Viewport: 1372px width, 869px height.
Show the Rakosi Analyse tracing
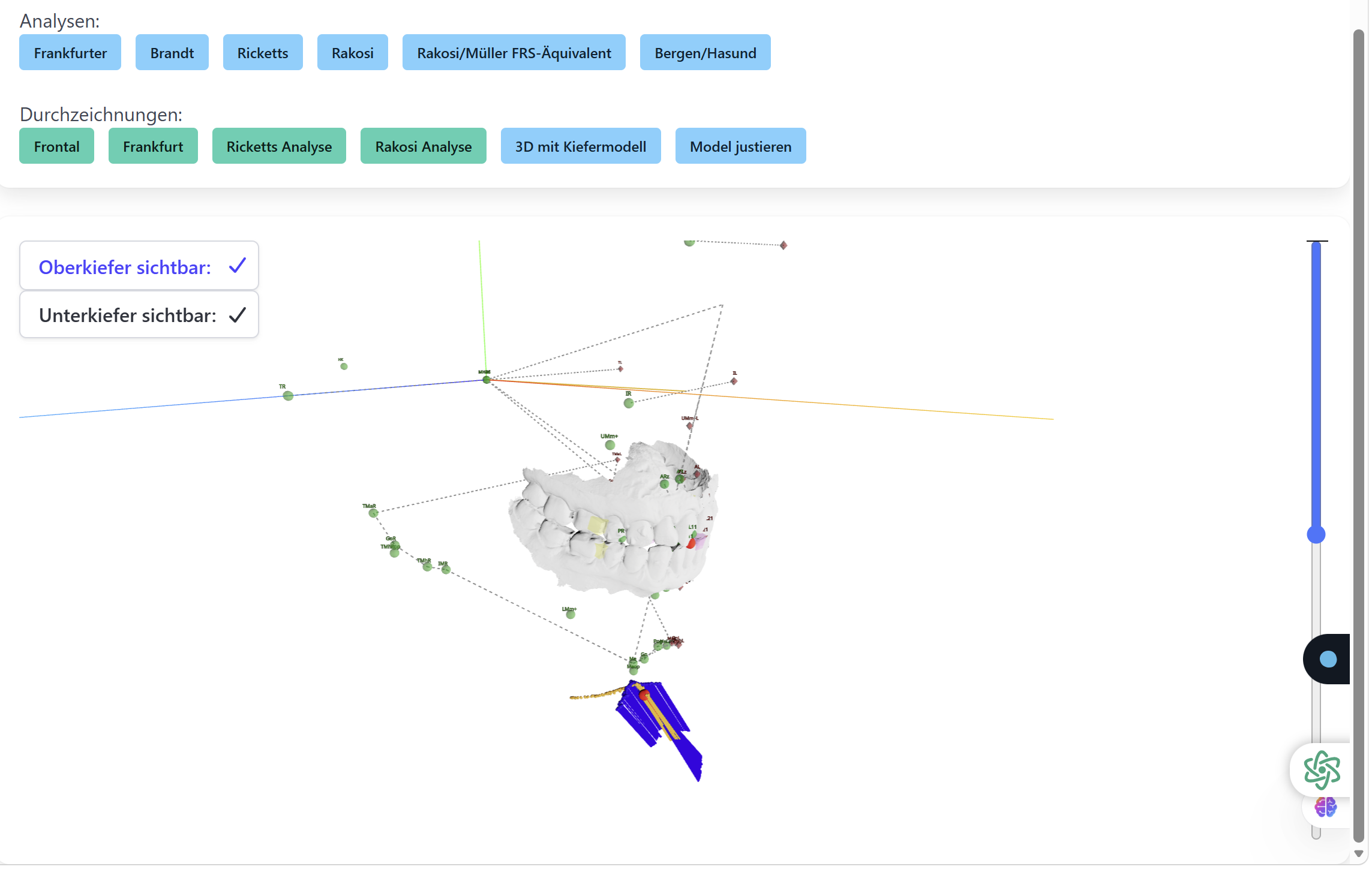pos(423,146)
